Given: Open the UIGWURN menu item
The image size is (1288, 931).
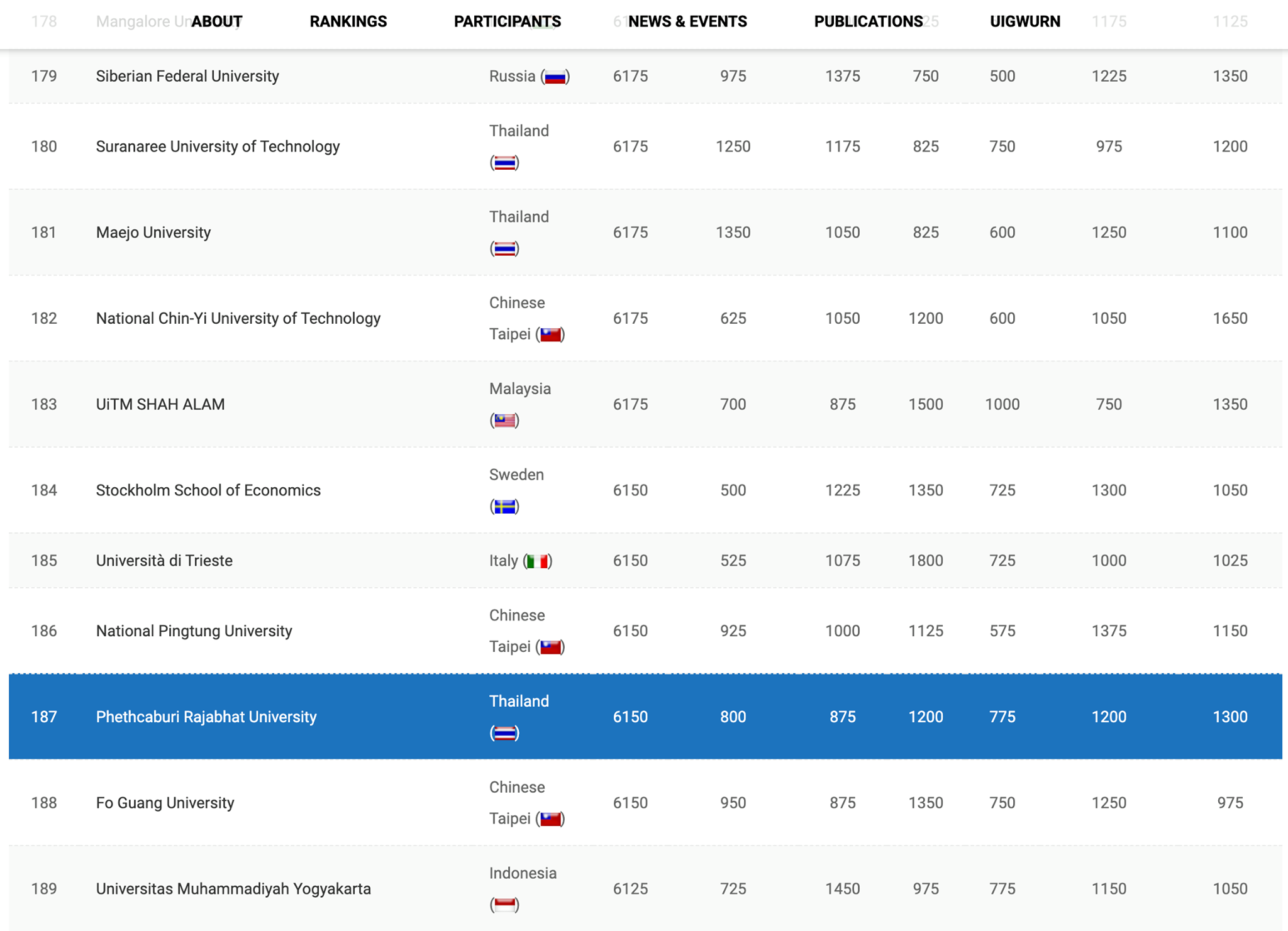Looking at the screenshot, I should (x=1024, y=21).
